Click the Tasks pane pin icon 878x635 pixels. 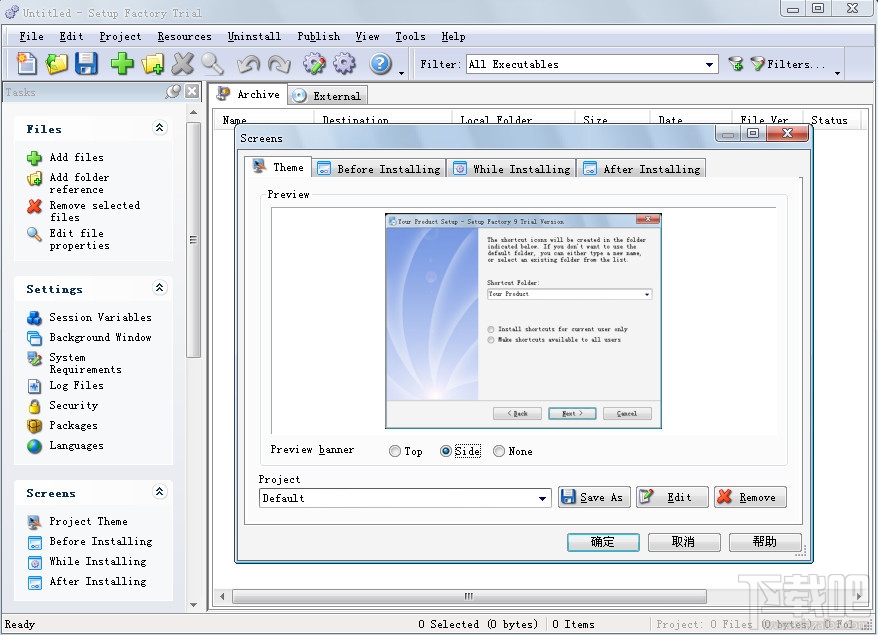[174, 91]
